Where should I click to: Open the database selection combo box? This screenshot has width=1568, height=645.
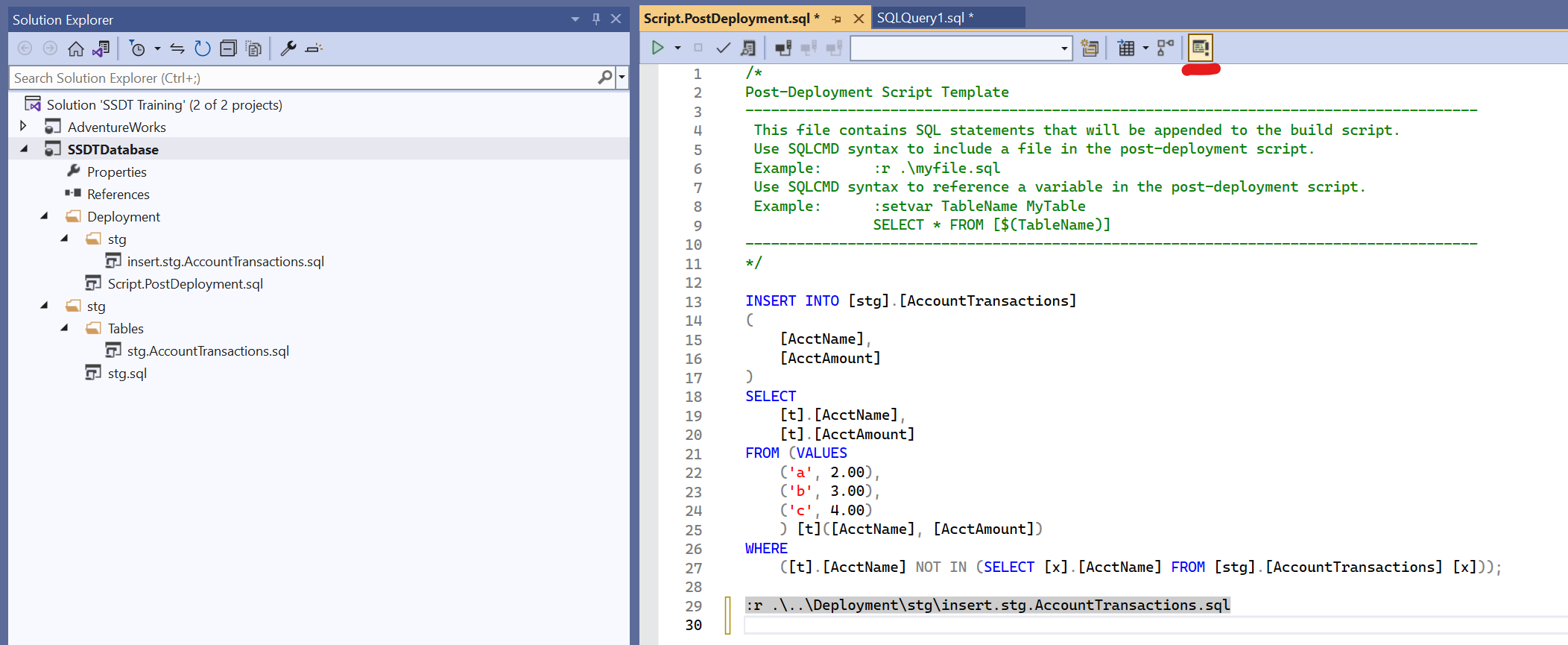(x=961, y=48)
